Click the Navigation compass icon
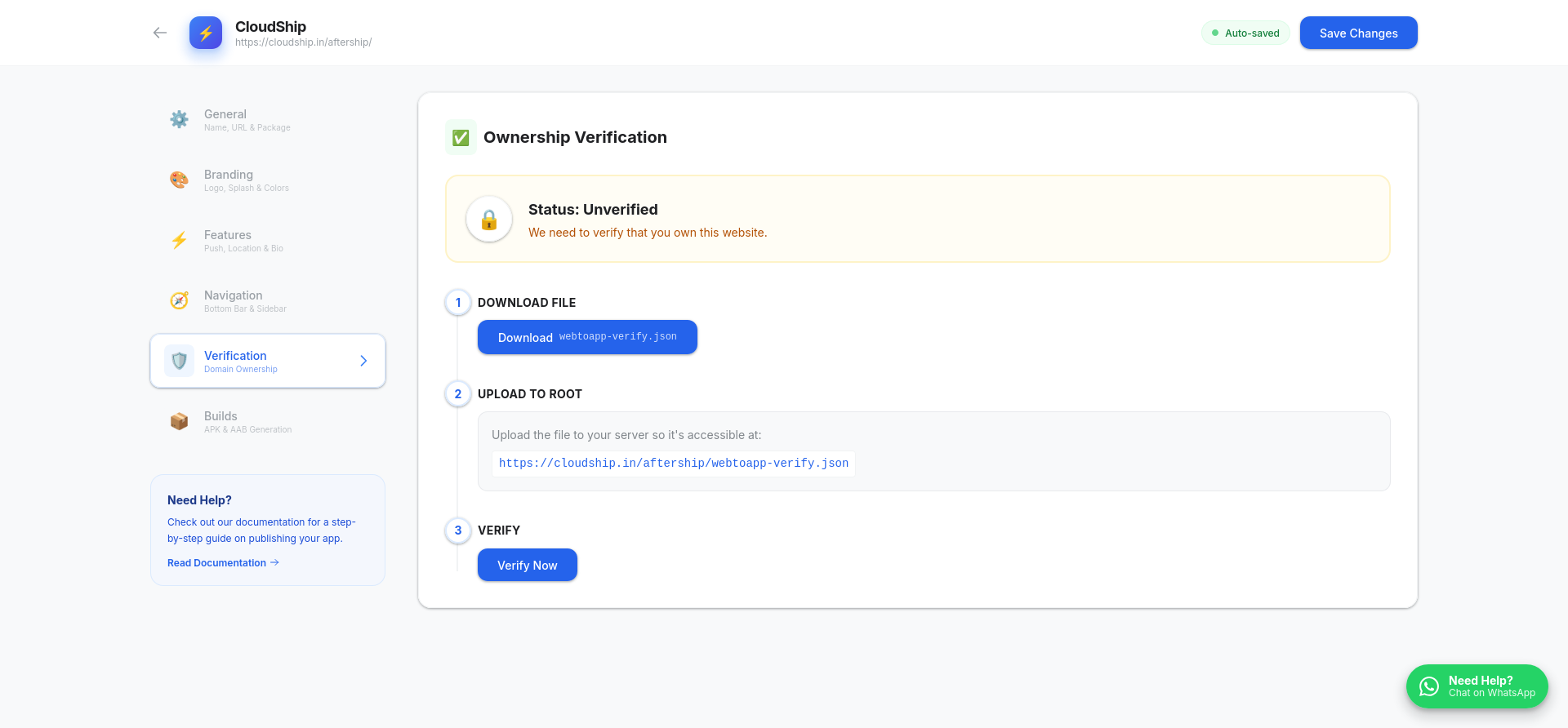1568x728 pixels. pyautogui.click(x=179, y=300)
